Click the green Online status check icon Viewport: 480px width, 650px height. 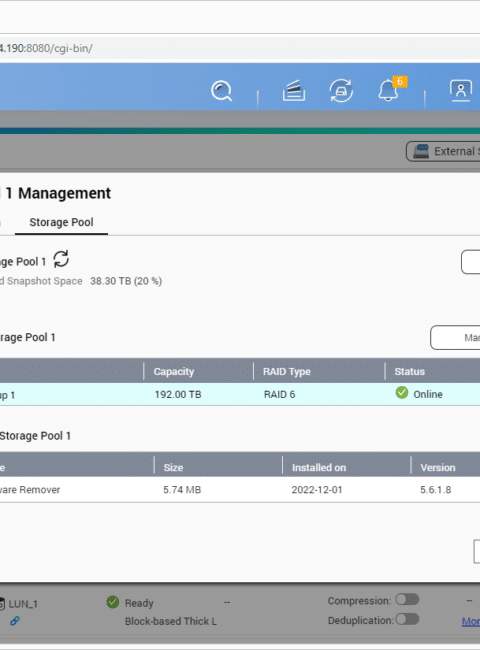coord(402,393)
